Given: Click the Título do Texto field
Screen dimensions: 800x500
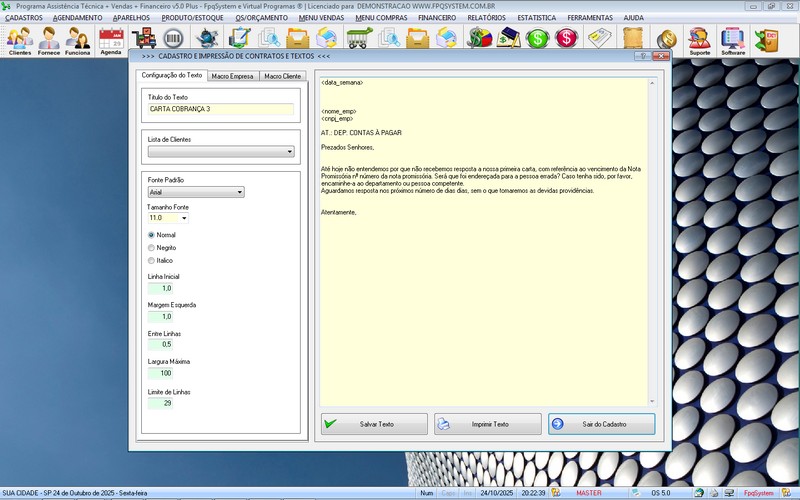Looking at the screenshot, I should (x=221, y=109).
